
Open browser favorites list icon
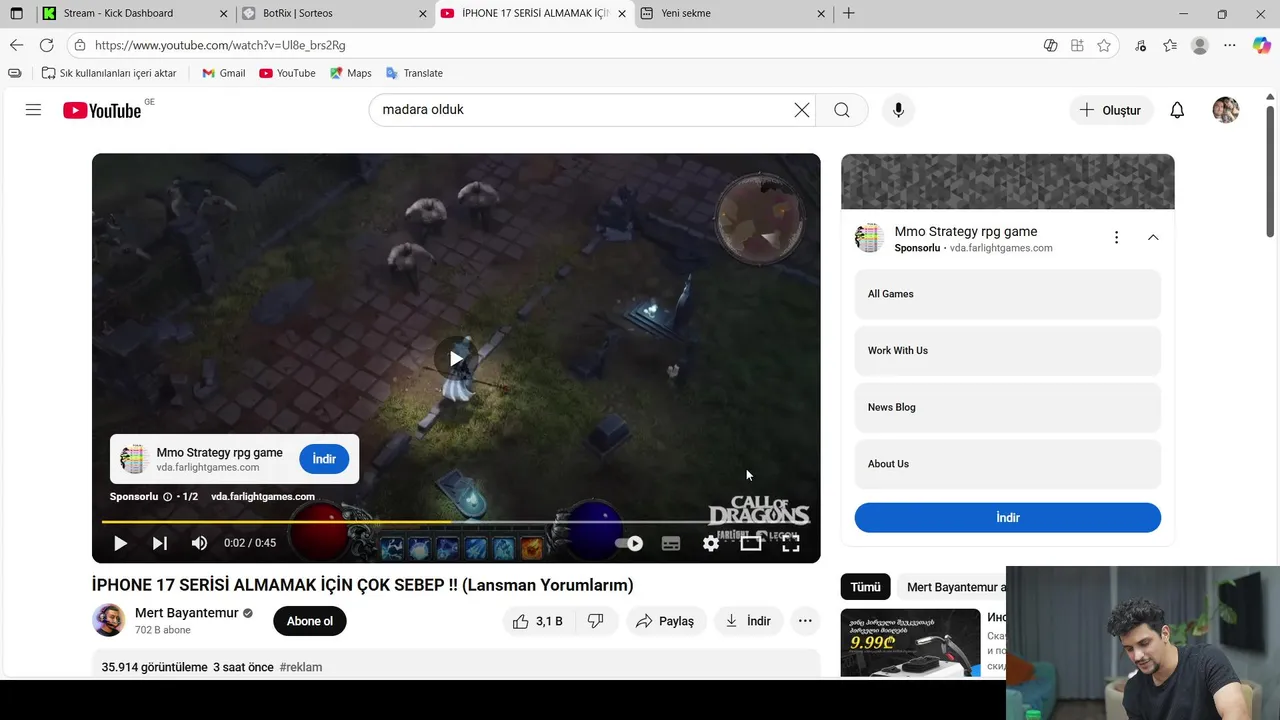(x=1170, y=45)
